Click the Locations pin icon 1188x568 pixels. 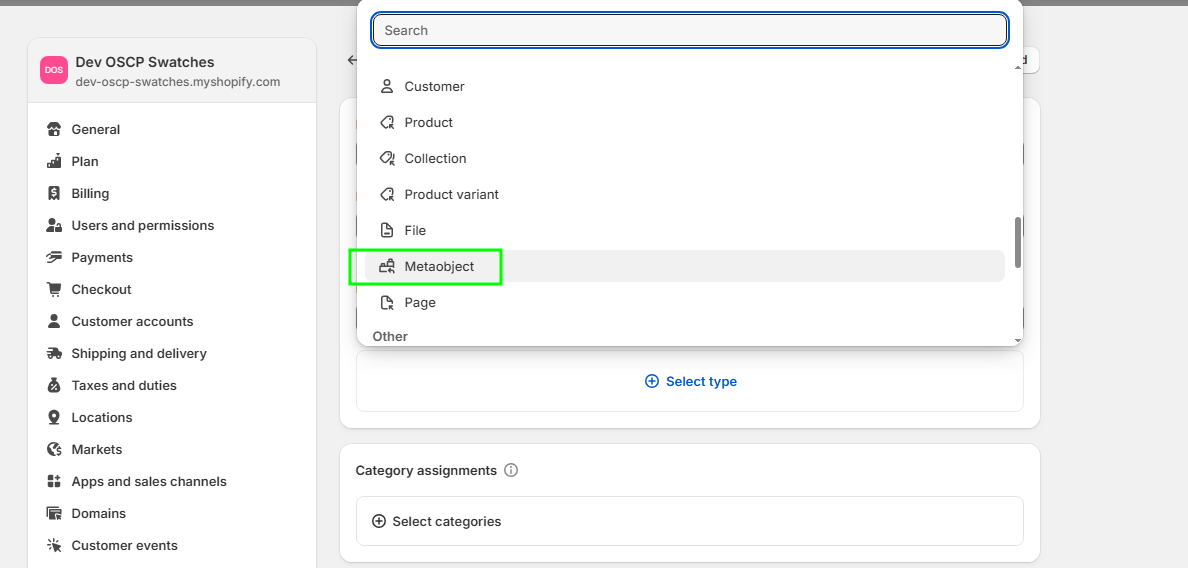pyautogui.click(x=54, y=418)
